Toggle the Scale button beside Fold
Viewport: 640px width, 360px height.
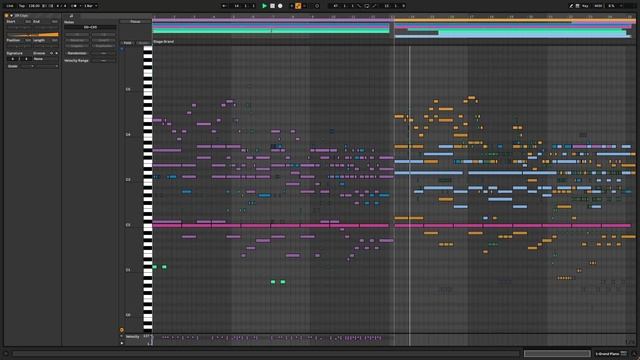click(x=143, y=43)
